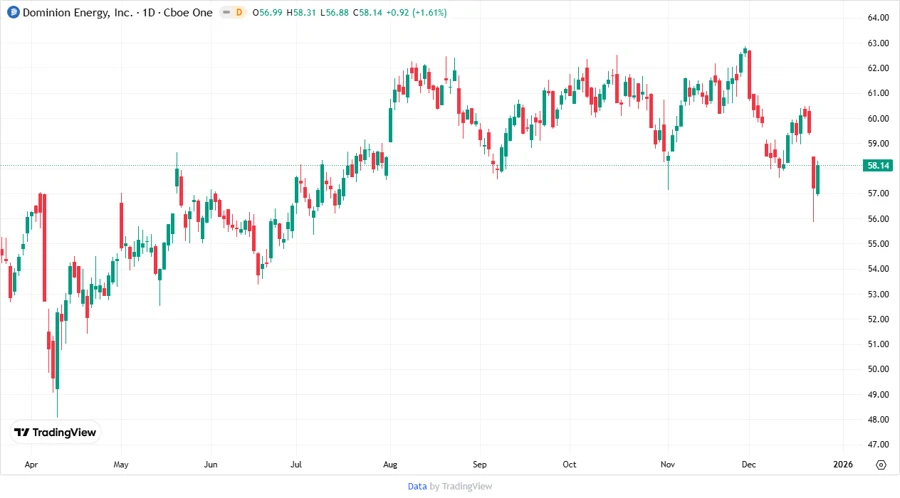Open the Dominion Energy, Inc. symbol title
This screenshot has height=498, width=900.
pyautogui.click(x=77, y=12)
